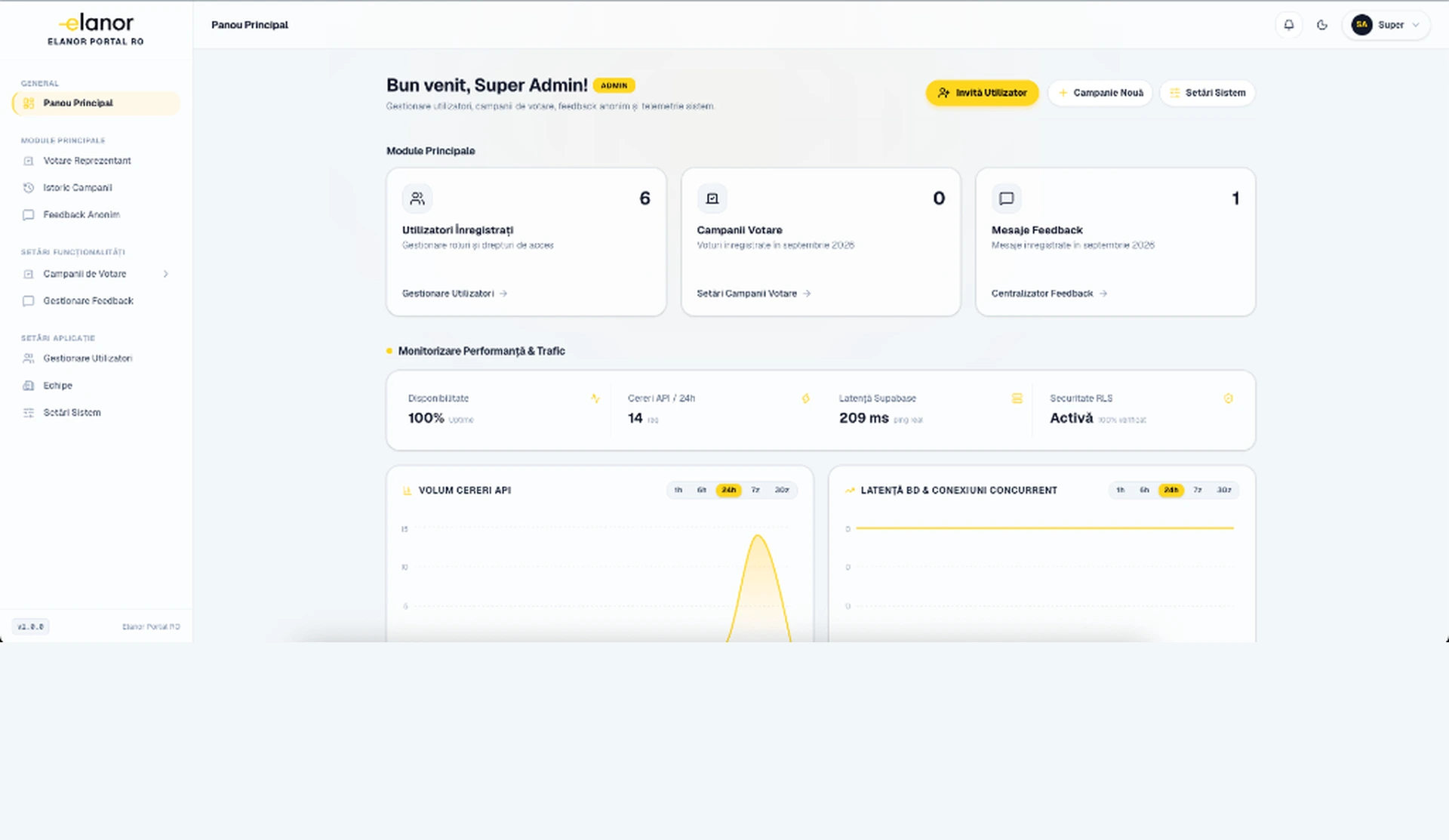This screenshot has height=840, width=1449.
Task: Open Votare Reprezentant in the sidebar
Action: tap(96, 161)
